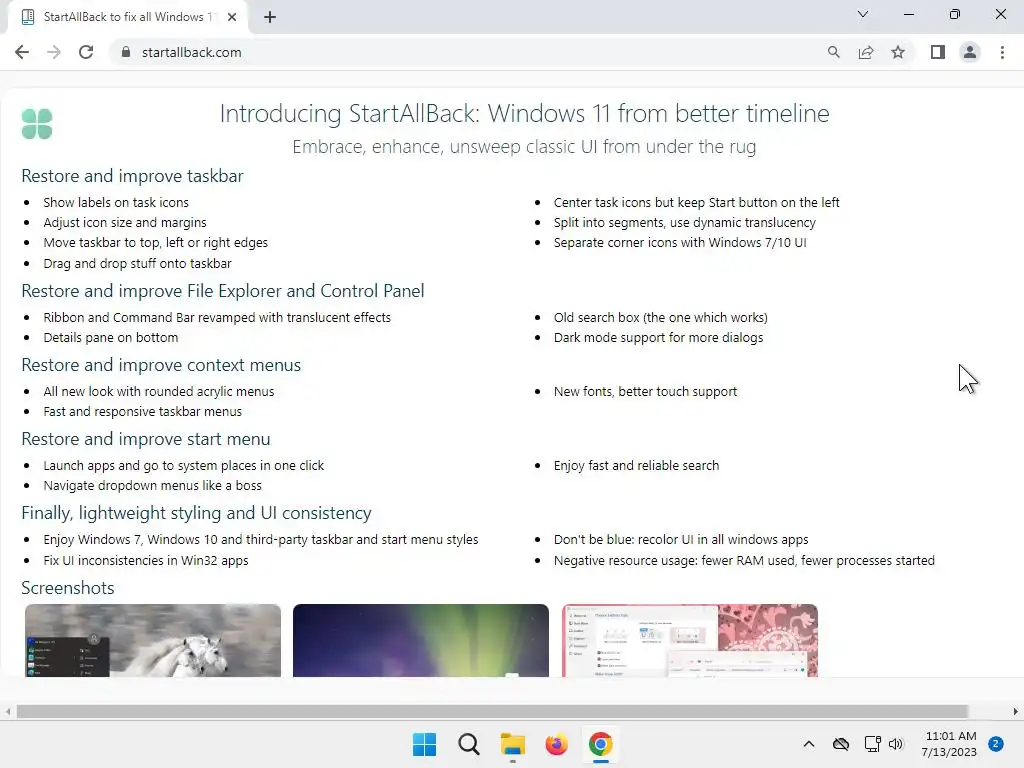This screenshot has height=768, width=1024.
Task: Click the "Introducing StartAllBack" main title
Action: [524, 114]
